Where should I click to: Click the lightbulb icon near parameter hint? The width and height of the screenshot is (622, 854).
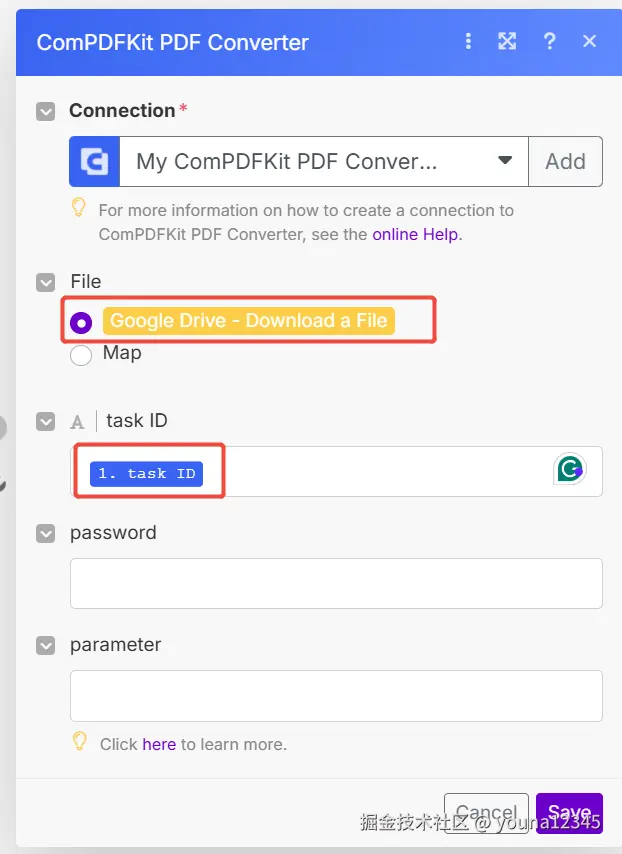pyautogui.click(x=80, y=742)
